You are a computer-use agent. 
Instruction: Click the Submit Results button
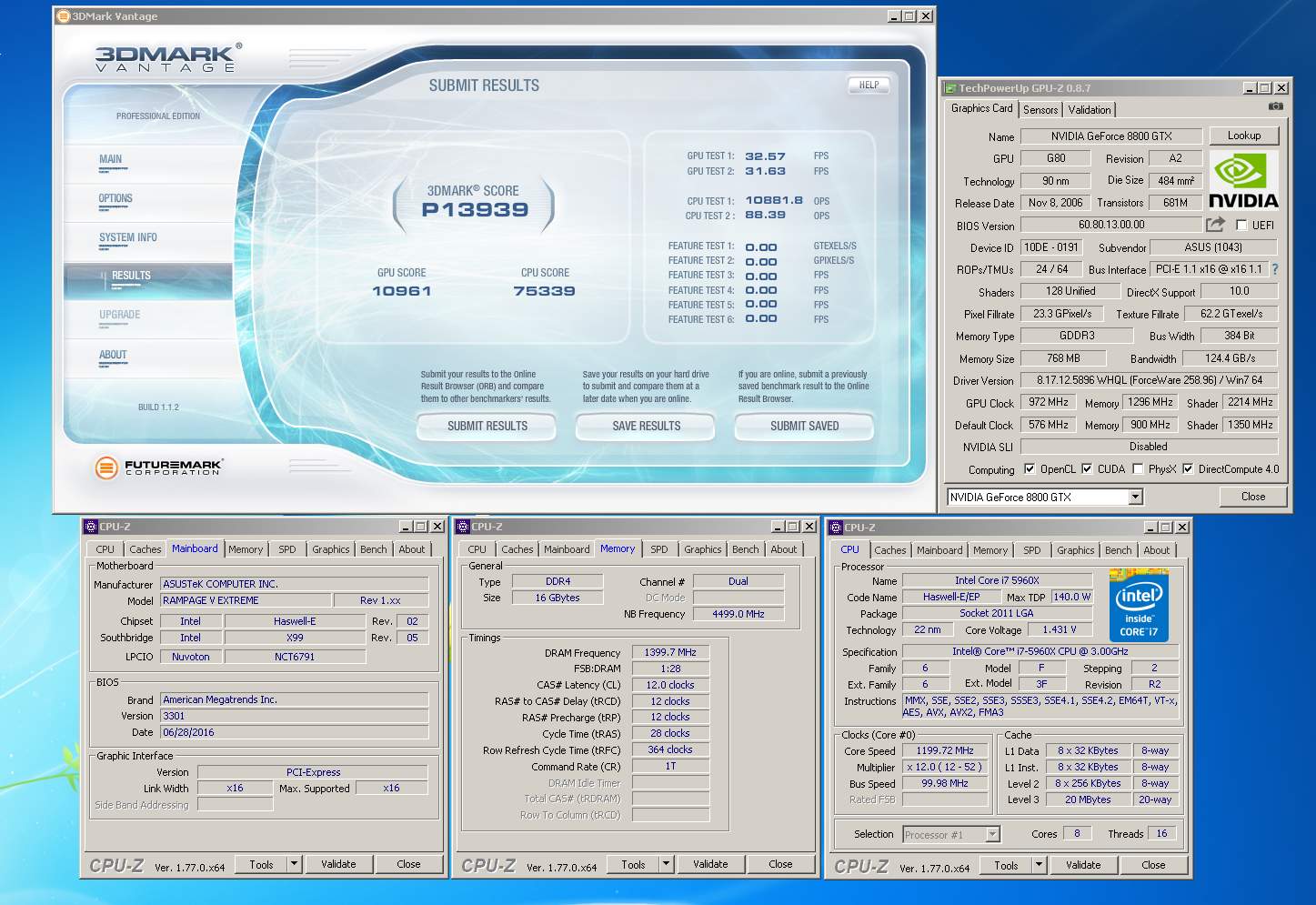[487, 426]
